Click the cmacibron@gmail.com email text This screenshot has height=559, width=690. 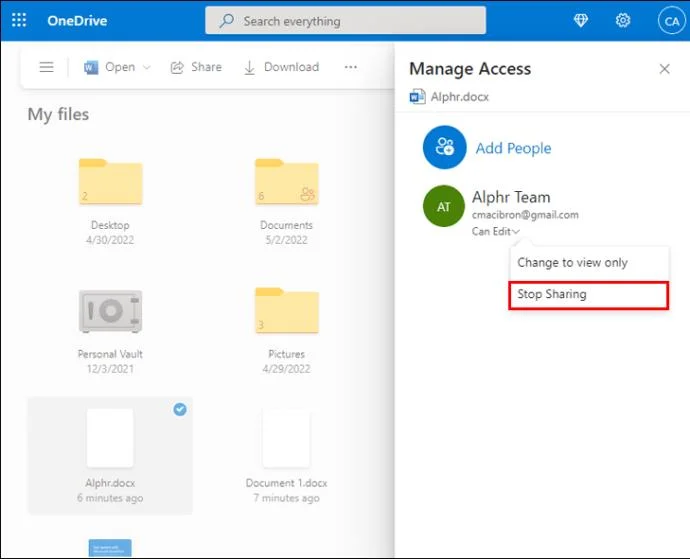coord(525,215)
